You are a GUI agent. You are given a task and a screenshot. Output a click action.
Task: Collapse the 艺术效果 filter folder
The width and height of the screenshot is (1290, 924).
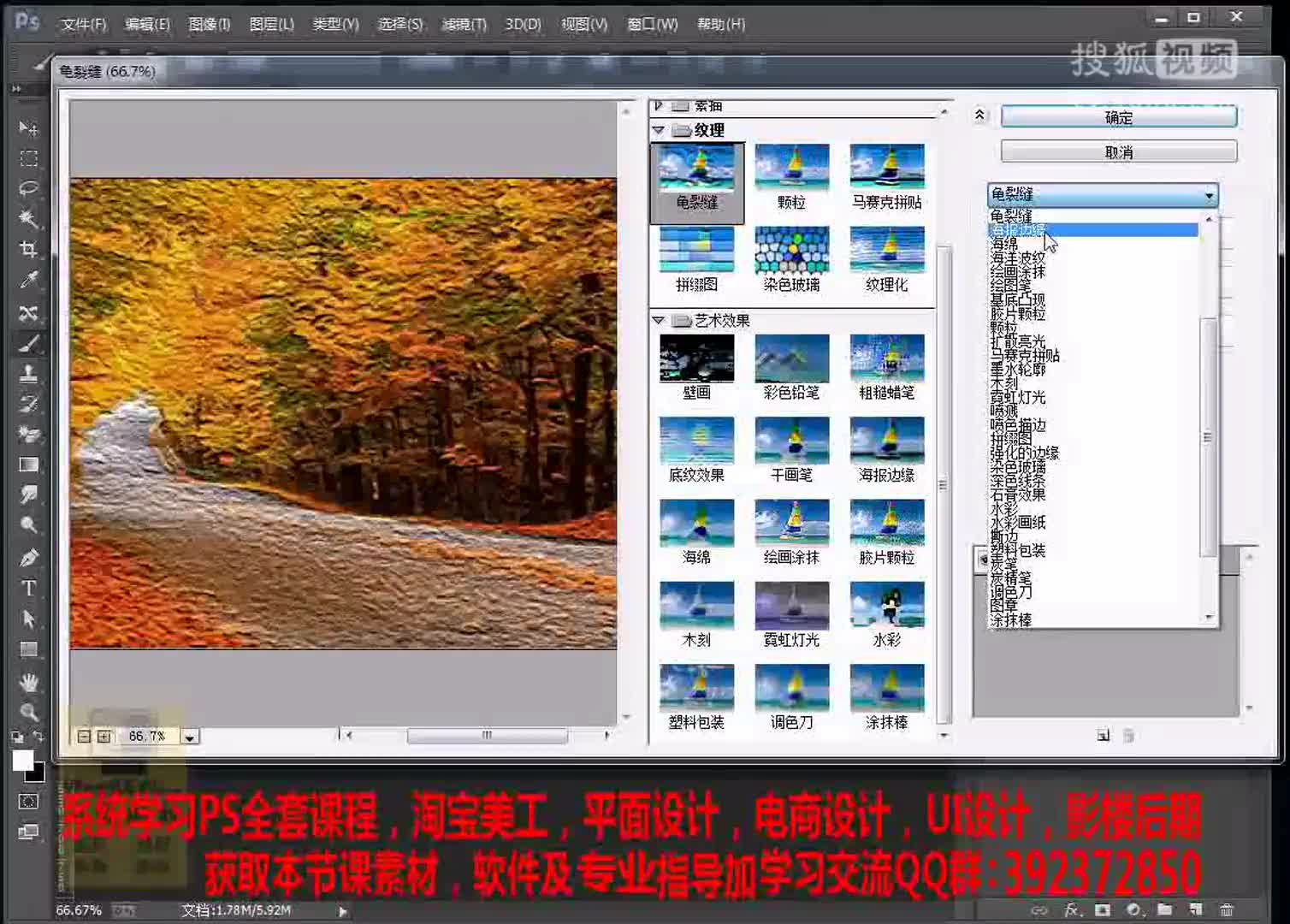click(x=658, y=320)
